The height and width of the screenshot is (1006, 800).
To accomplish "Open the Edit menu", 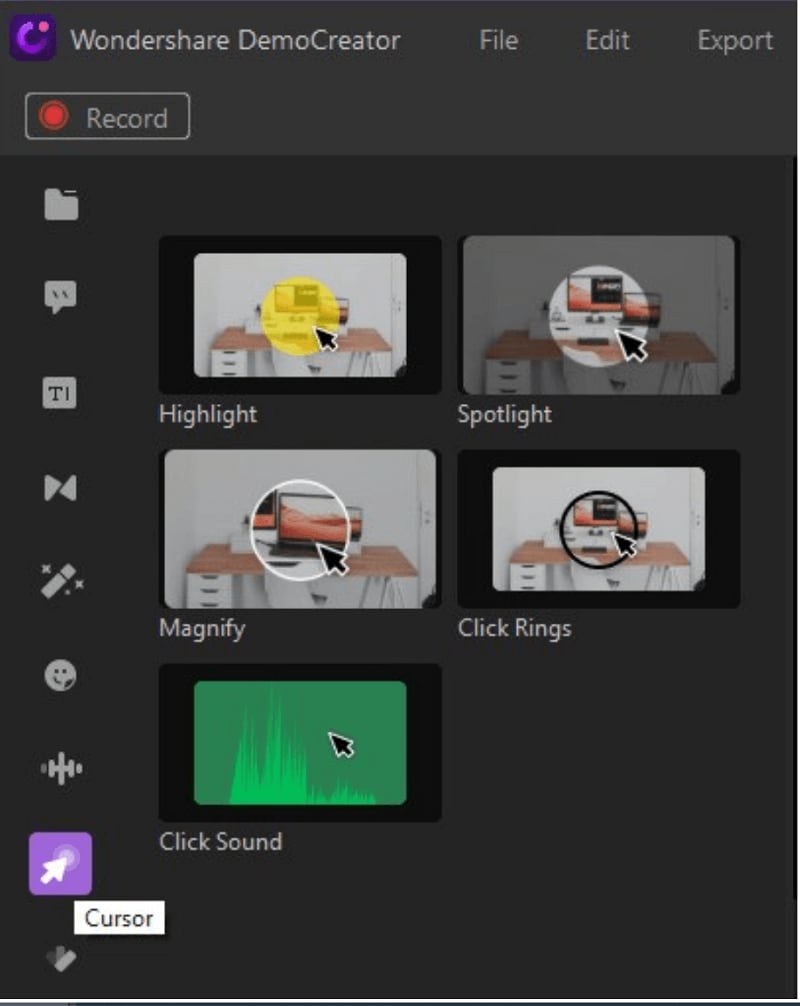I will pyautogui.click(x=607, y=40).
